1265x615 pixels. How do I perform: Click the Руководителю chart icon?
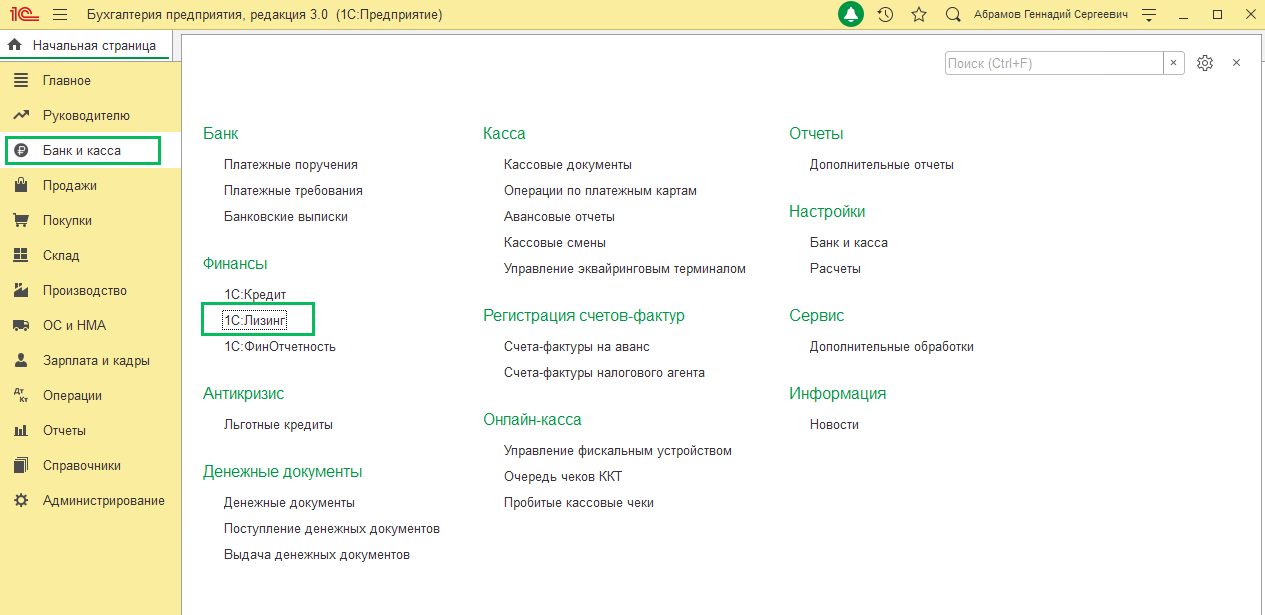(21, 116)
